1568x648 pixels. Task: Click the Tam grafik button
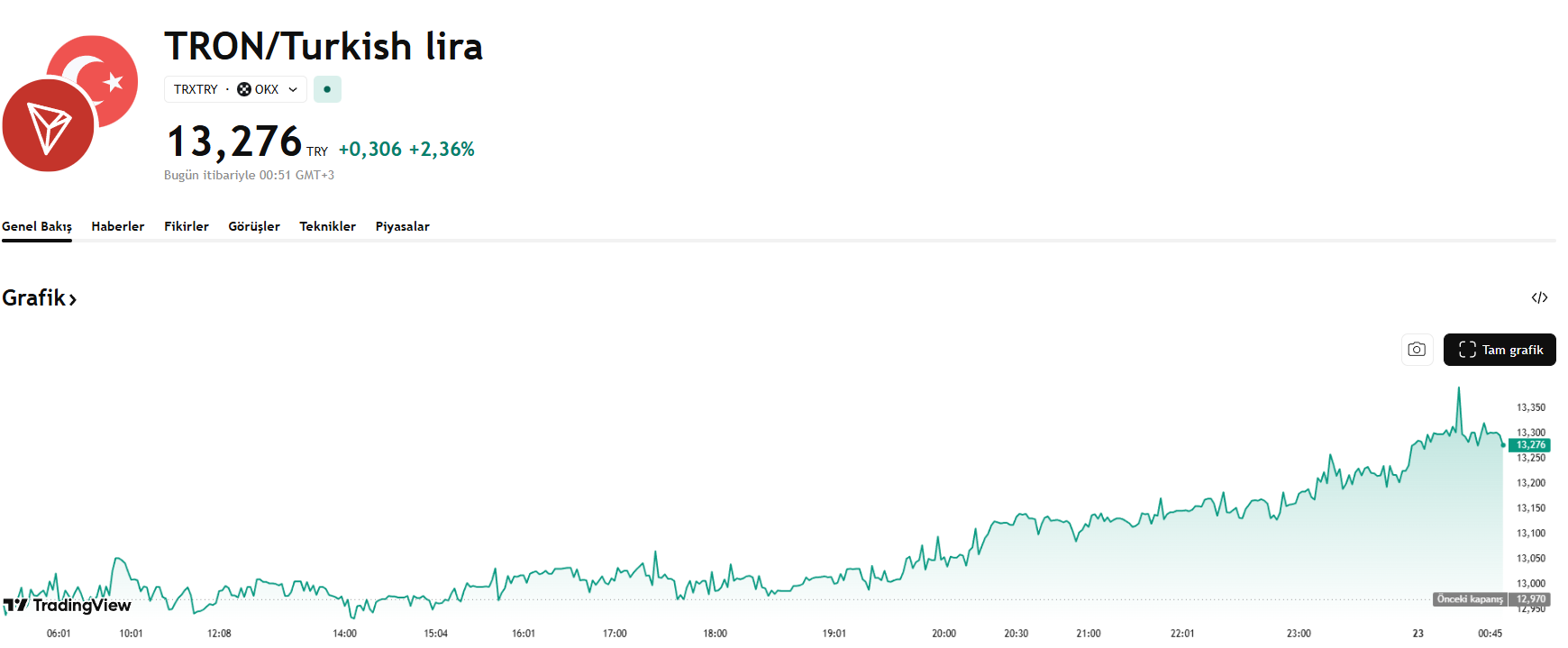coord(1500,350)
